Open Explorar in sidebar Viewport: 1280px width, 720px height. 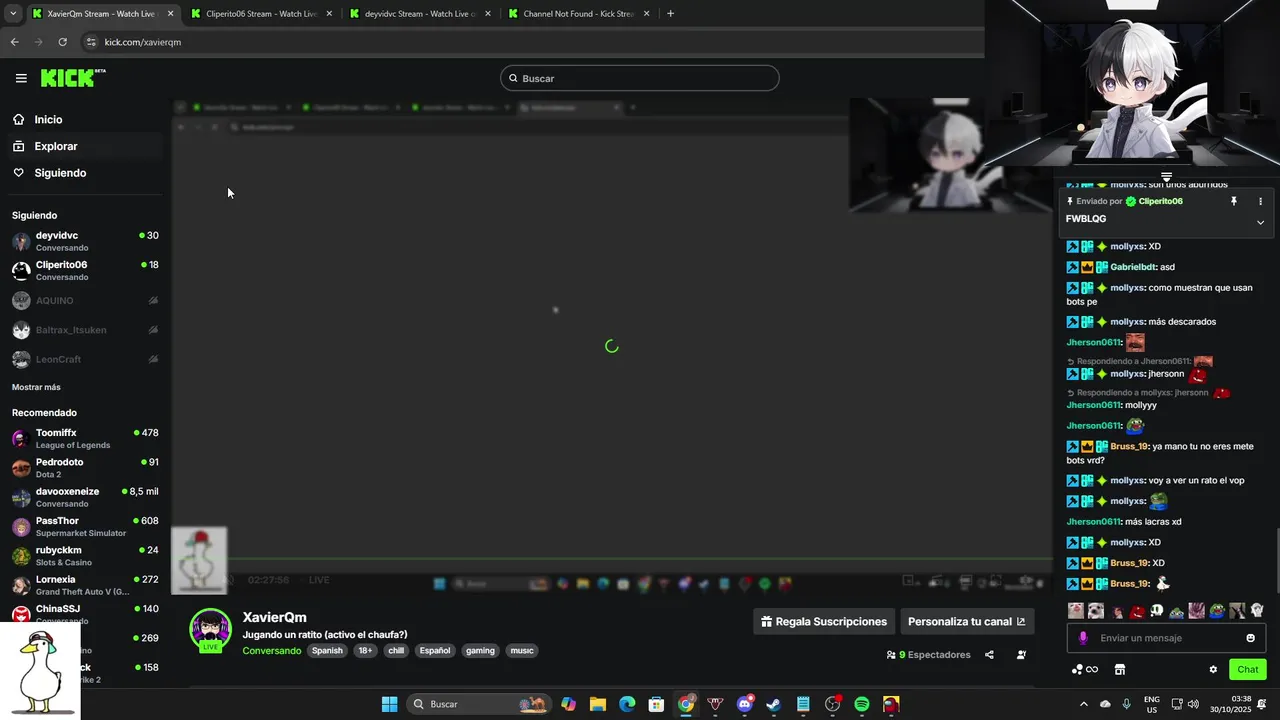pyautogui.click(x=83, y=146)
